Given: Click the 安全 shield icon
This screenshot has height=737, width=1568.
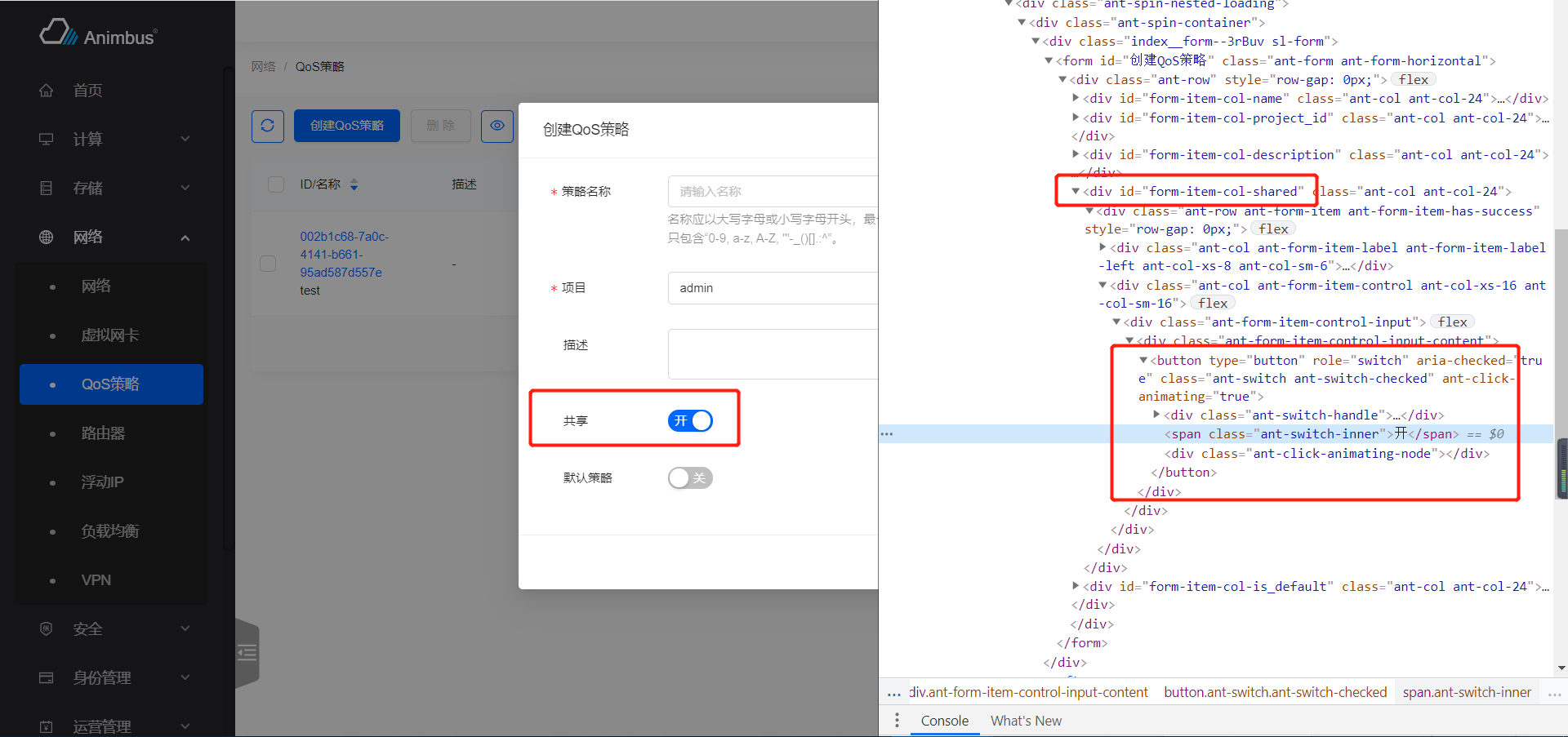Looking at the screenshot, I should click(x=47, y=628).
